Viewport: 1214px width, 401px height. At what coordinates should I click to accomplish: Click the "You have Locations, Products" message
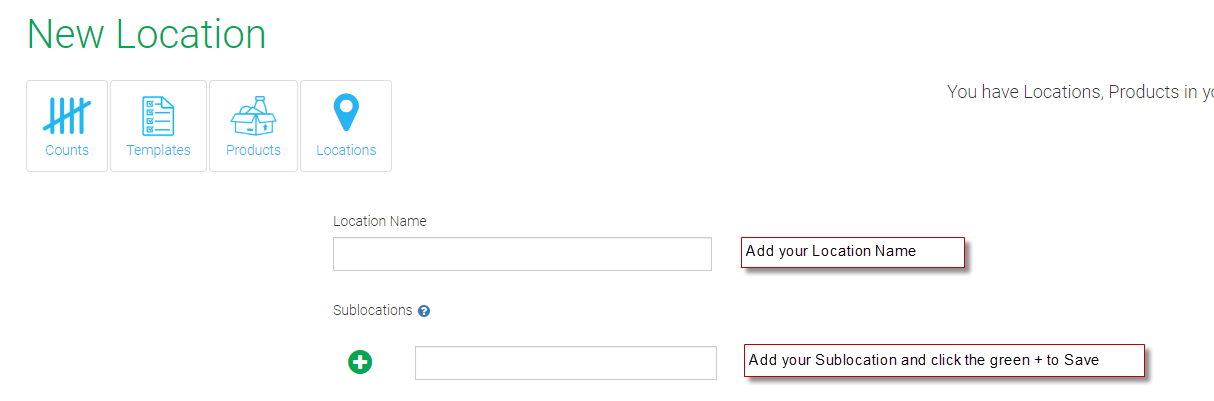[1080, 92]
